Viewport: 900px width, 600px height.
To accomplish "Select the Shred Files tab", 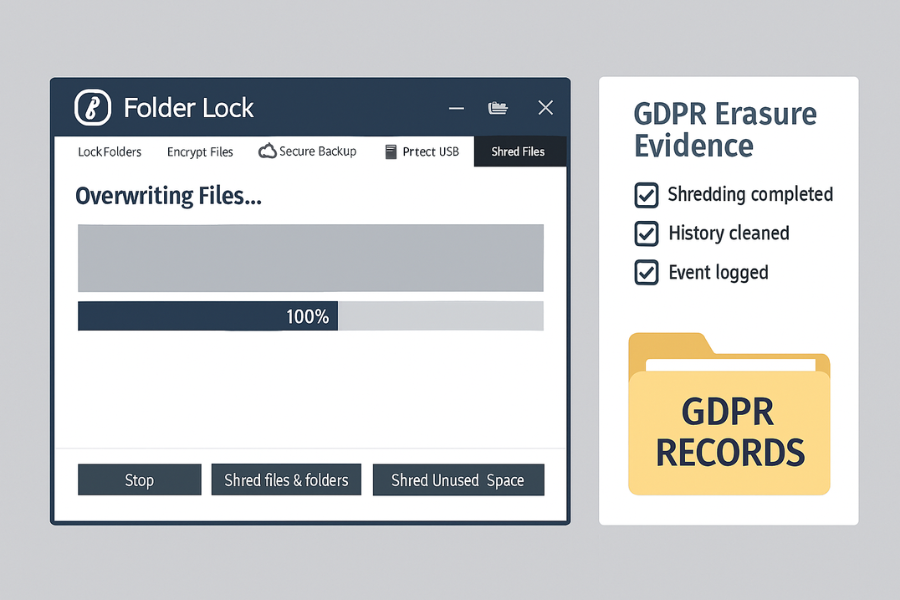I will pyautogui.click(x=518, y=152).
